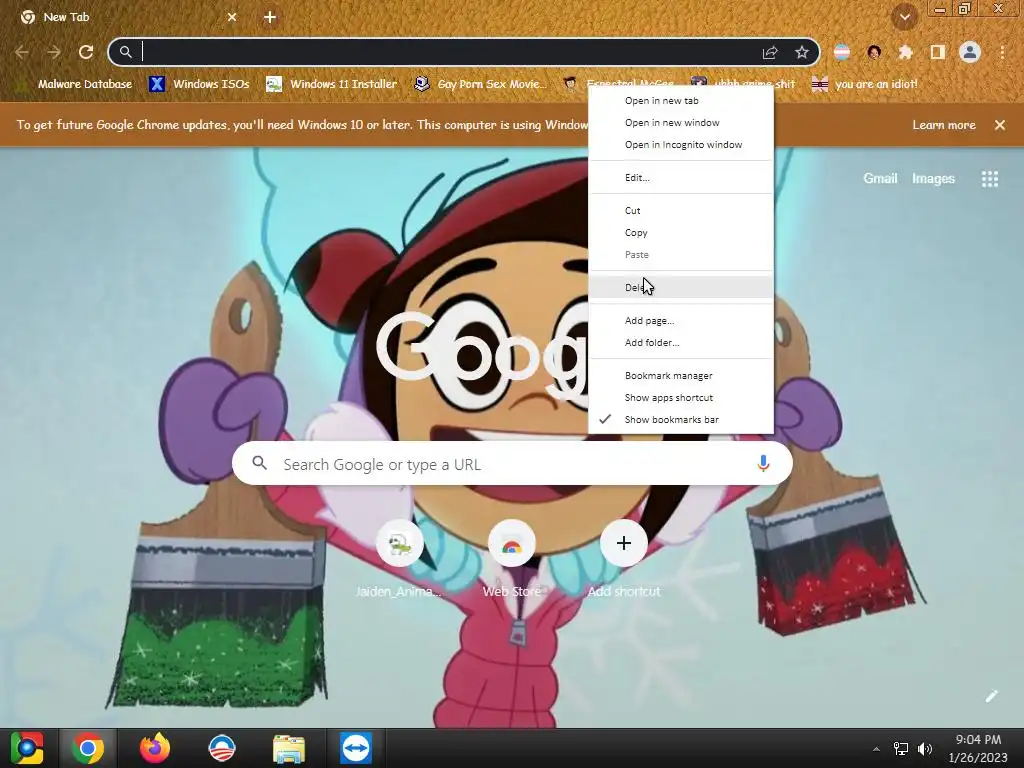Click the customize page pencil icon
1024x768 pixels.
click(x=991, y=696)
